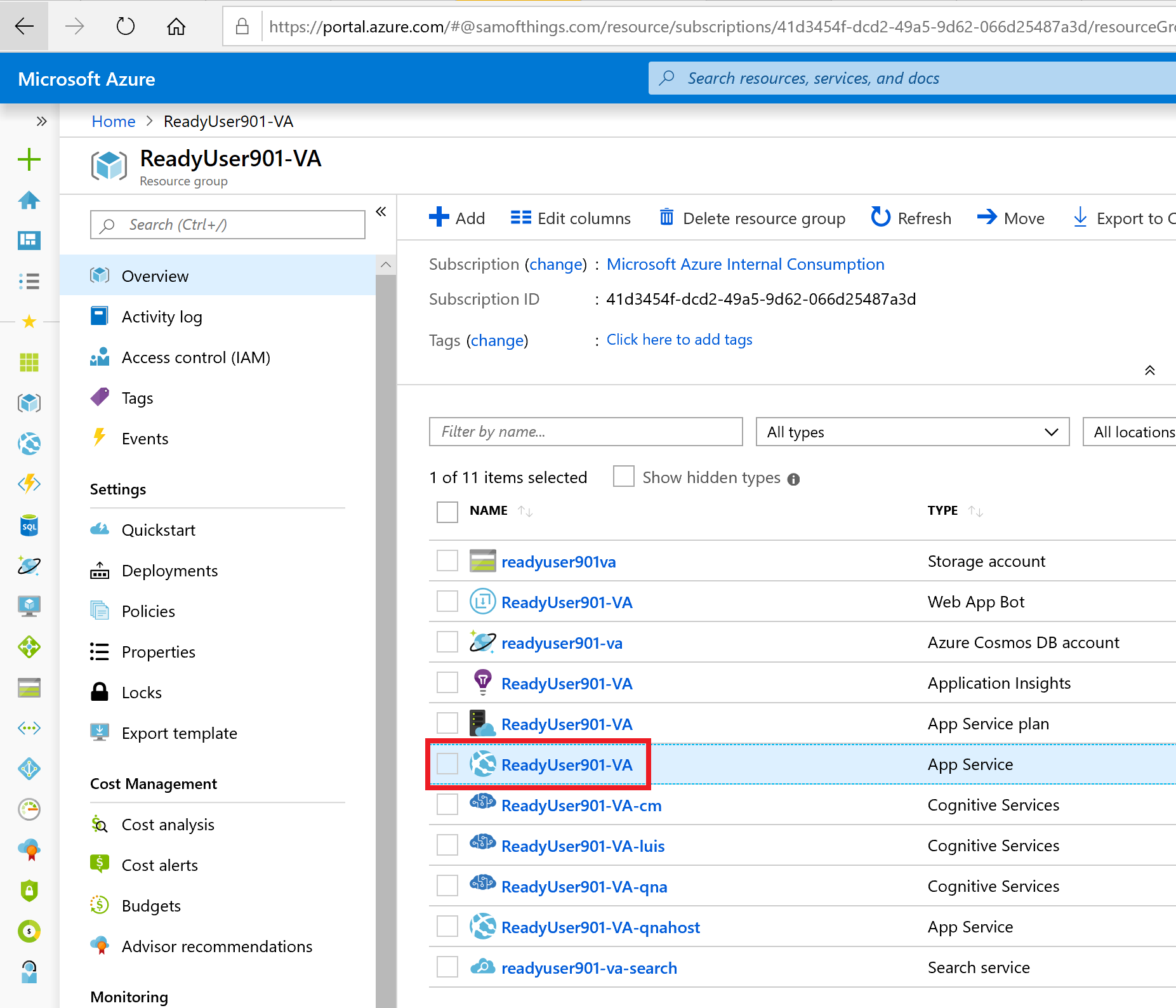This screenshot has height=1008, width=1176.
Task: Check the Web App Bot row checkbox
Action: tap(447, 601)
